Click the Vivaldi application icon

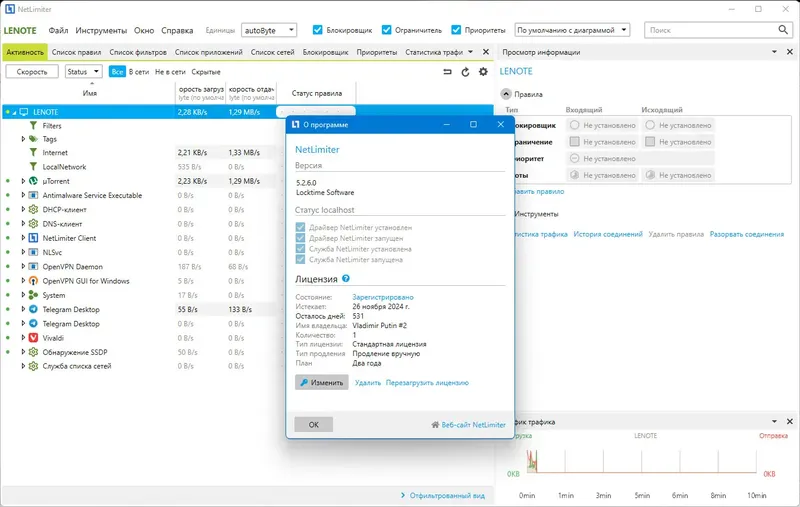click(x=33, y=338)
